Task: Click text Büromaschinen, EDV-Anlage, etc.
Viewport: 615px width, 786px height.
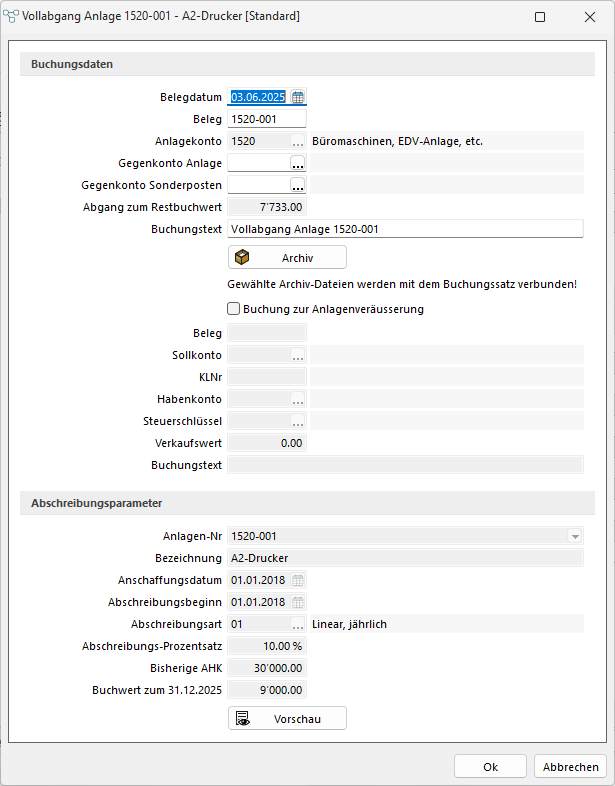Action: coord(397,141)
